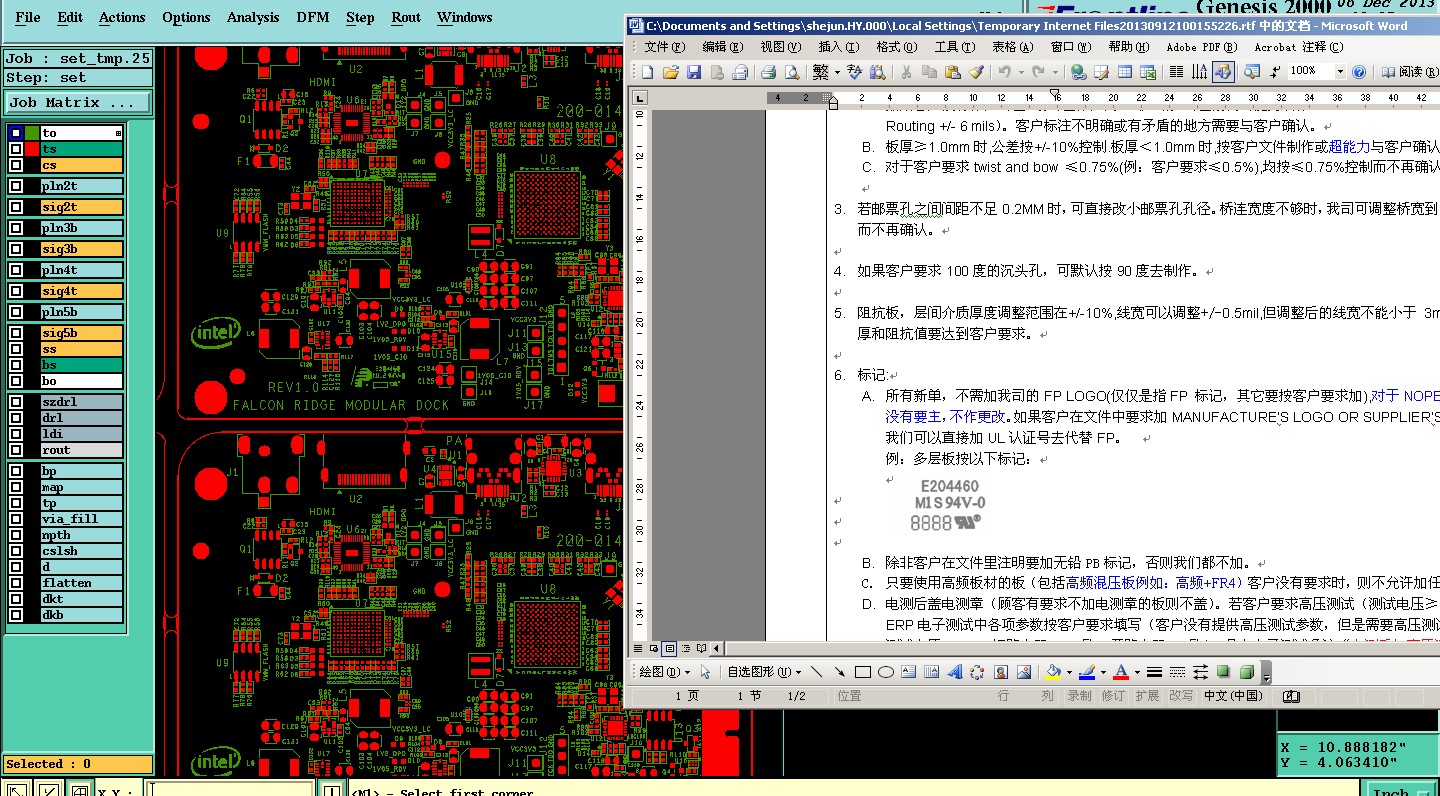
Task: Toggle the checkbox for layer pln2t
Action: click(x=16, y=186)
